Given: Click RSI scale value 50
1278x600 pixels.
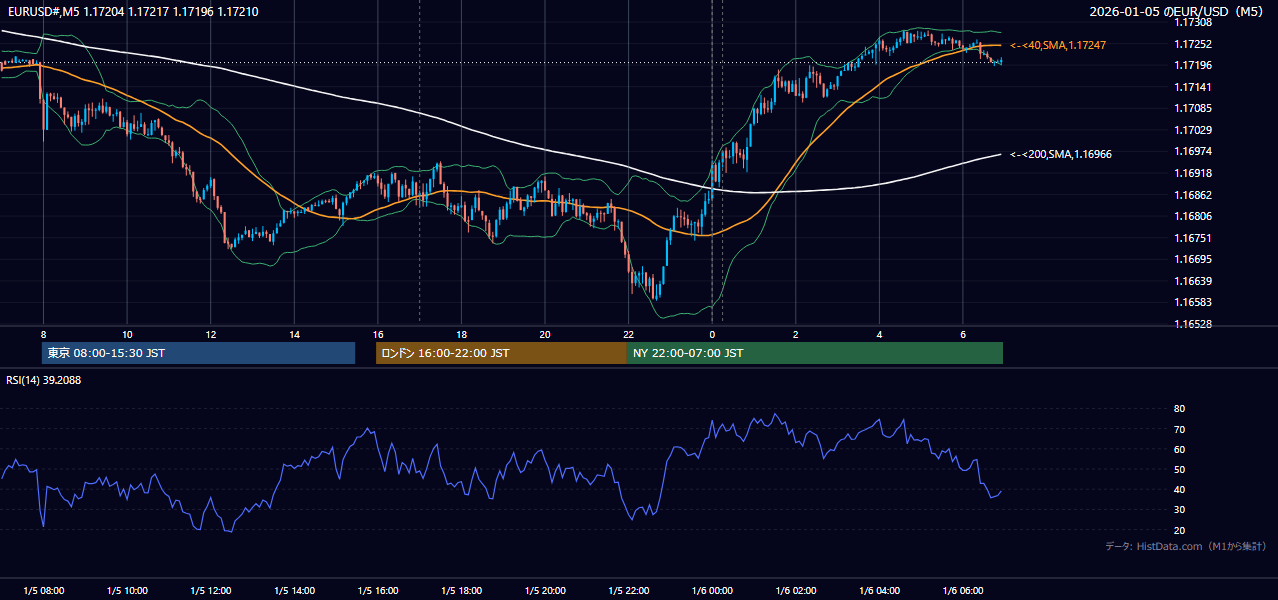Looking at the screenshot, I should (x=1180, y=469).
